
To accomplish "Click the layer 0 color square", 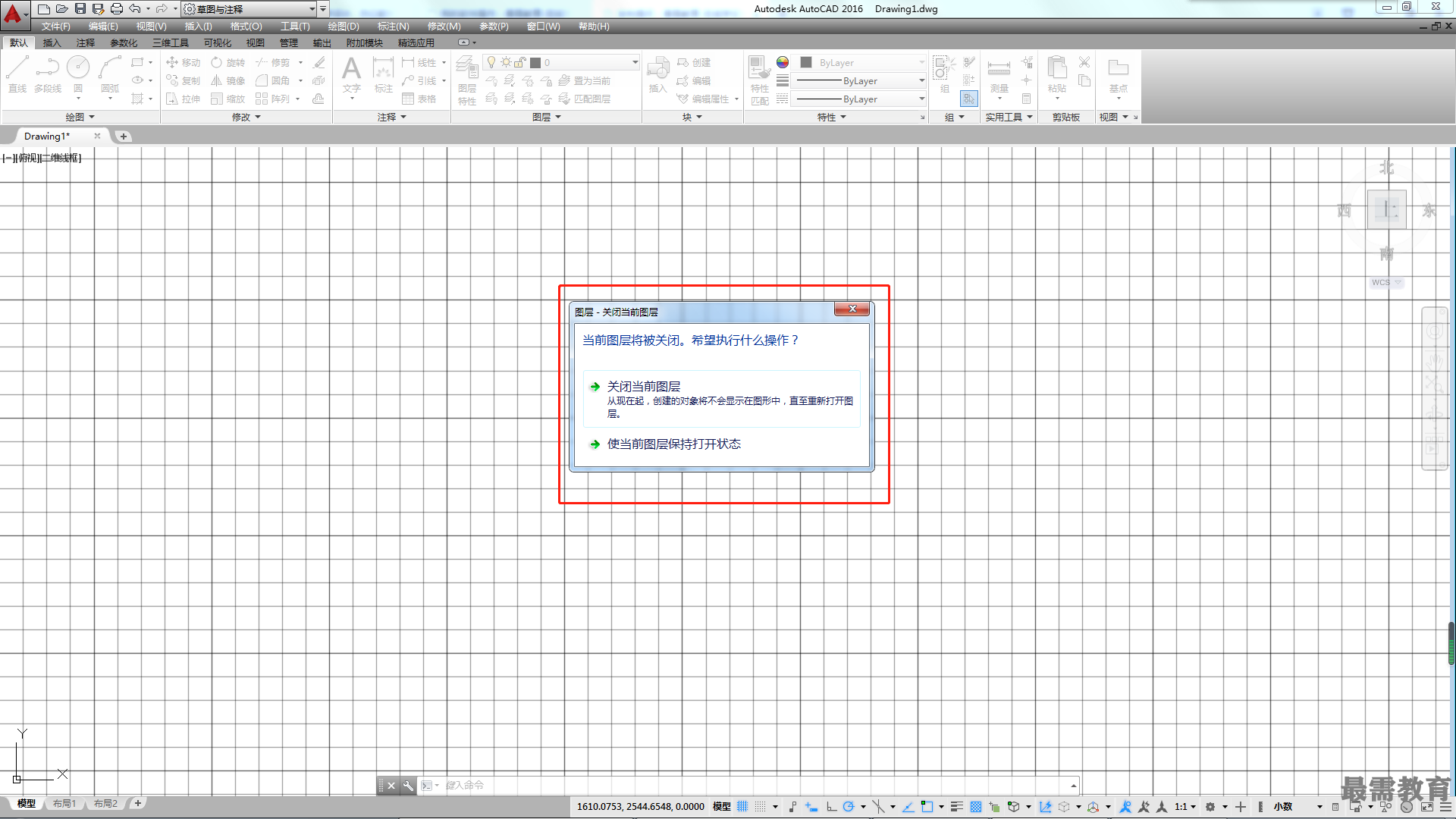I will [x=535, y=63].
